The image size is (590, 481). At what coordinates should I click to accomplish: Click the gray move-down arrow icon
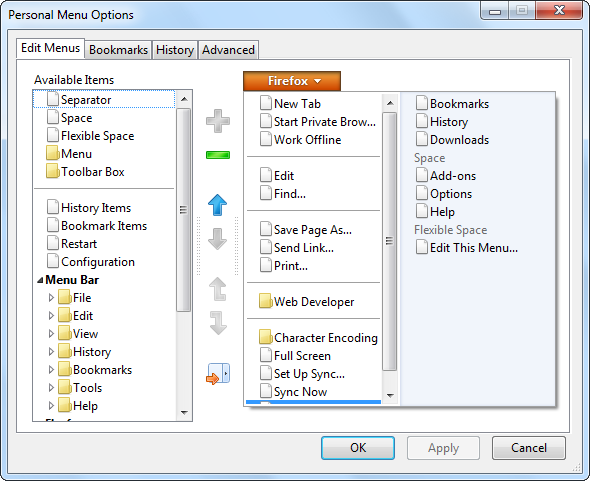click(217, 239)
